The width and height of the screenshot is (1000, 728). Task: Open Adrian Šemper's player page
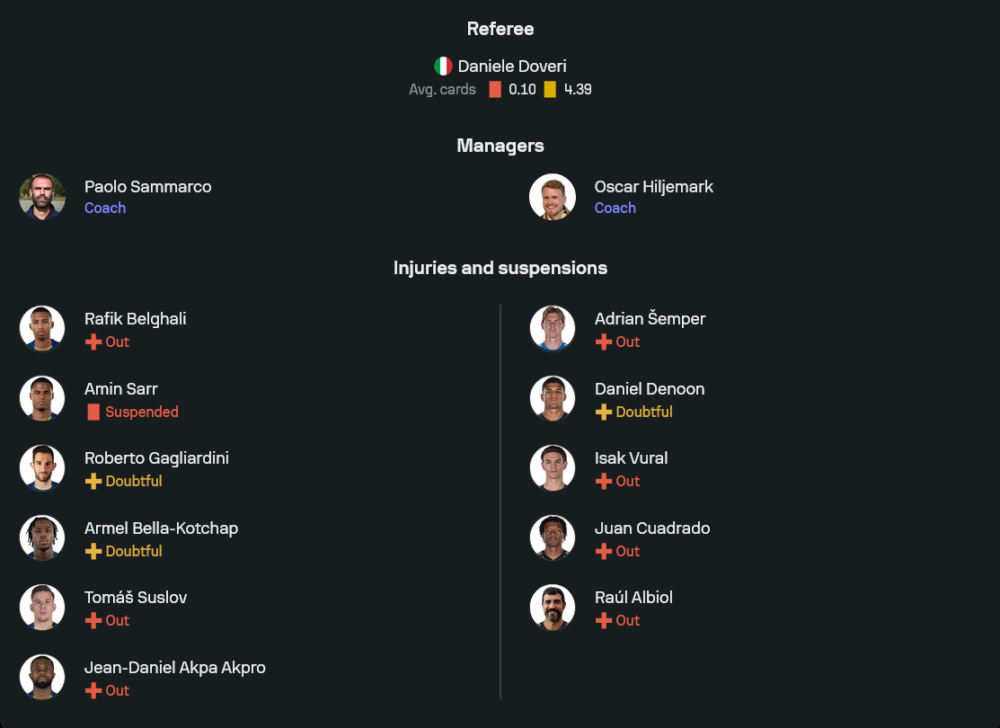(650, 319)
